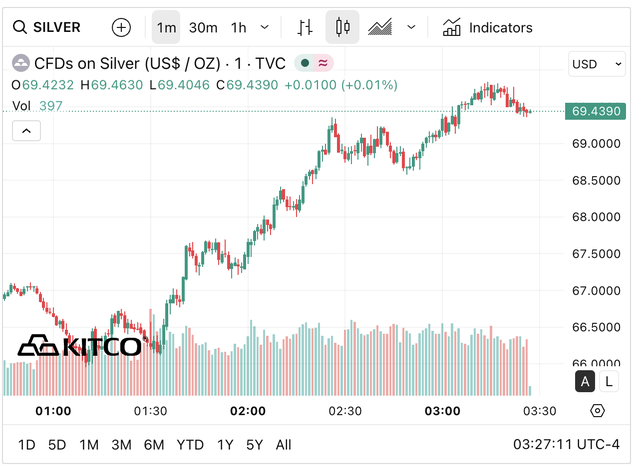The image size is (640, 475).
Task: Select the area chart style icon
Action: 380,27
